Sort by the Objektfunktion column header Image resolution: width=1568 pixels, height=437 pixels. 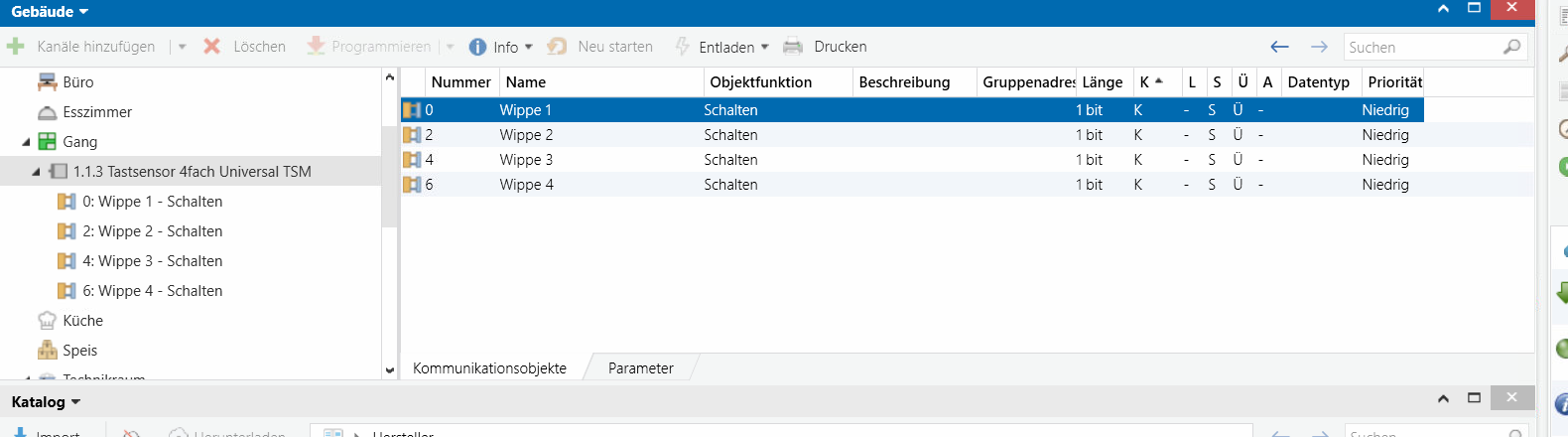tap(760, 82)
